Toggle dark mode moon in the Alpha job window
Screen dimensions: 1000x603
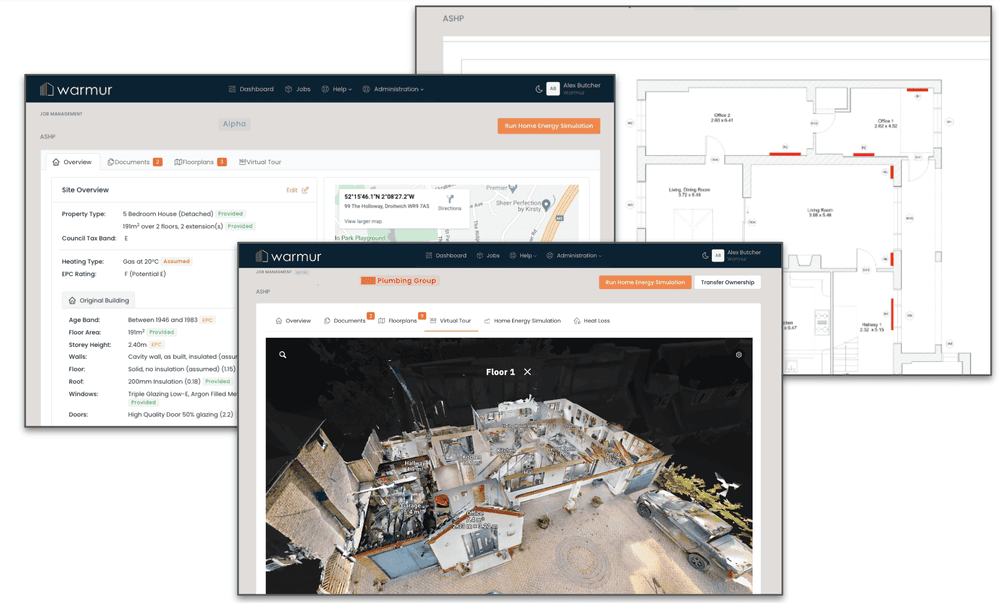click(x=539, y=89)
